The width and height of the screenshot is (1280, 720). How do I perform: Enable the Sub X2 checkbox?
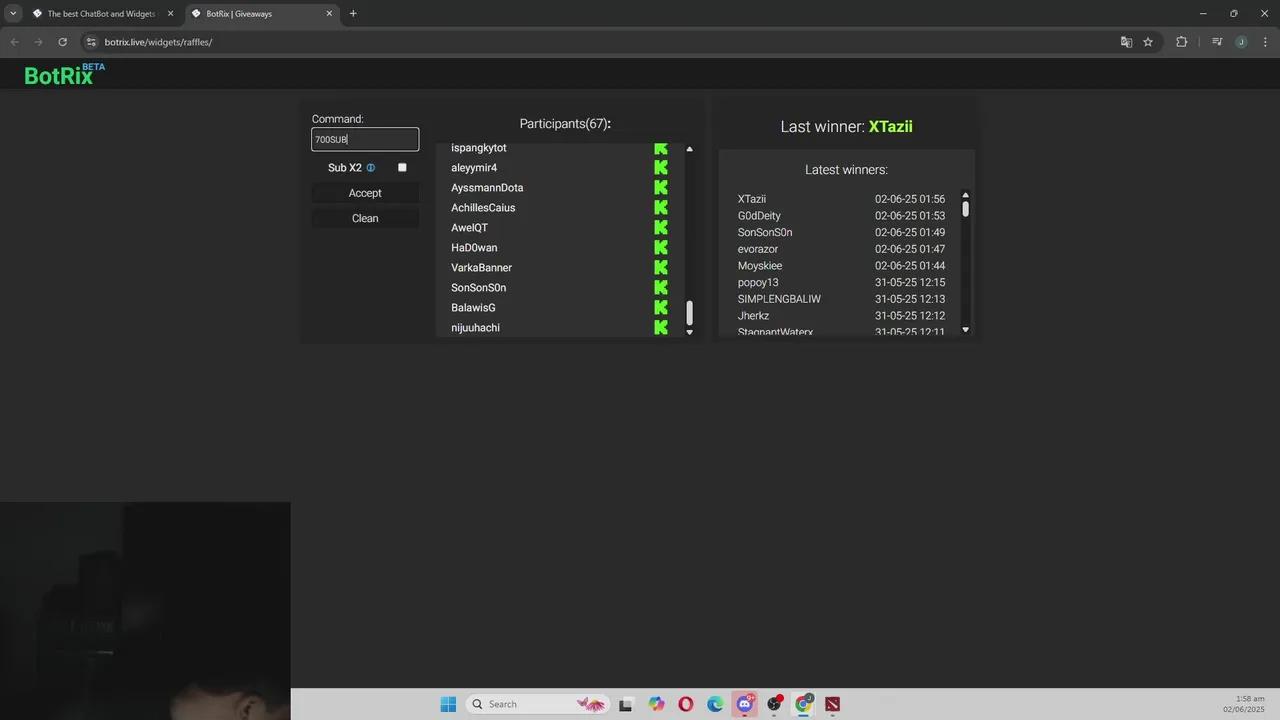(402, 168)
